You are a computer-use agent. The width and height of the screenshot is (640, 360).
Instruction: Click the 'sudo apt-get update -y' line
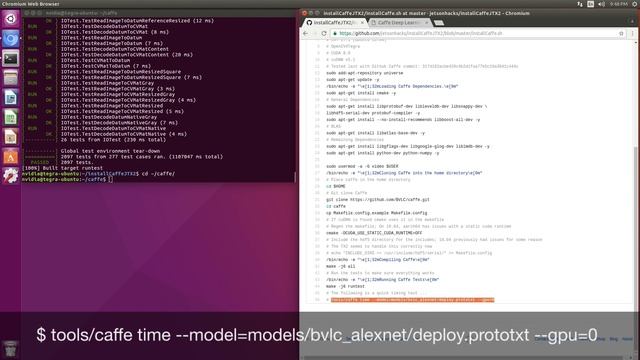click(x=353, y=80)
